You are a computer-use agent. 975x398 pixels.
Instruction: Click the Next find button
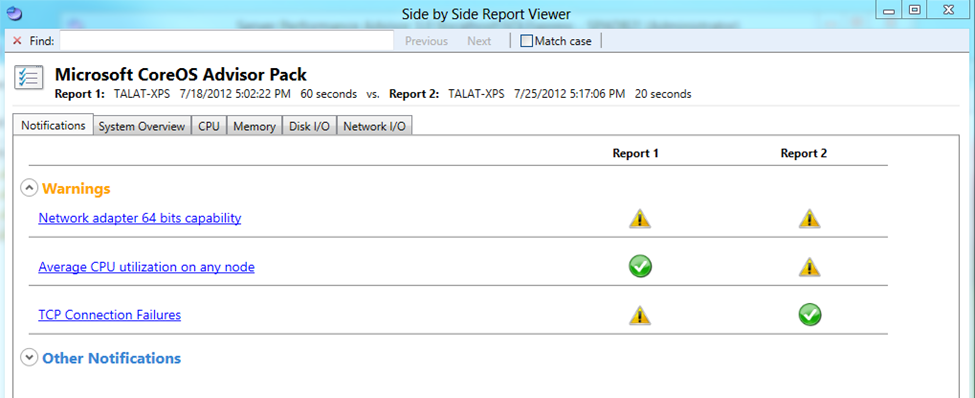click(479, 41)
